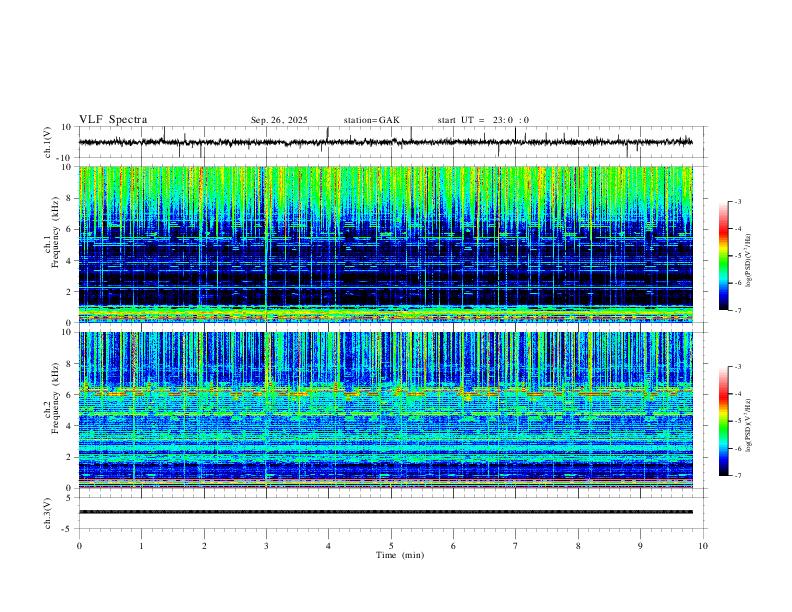The height and width of the screenshot is (612, 792).
Task: Click the "VLF Spectra" plot title
Action: [x=113, y=120]
